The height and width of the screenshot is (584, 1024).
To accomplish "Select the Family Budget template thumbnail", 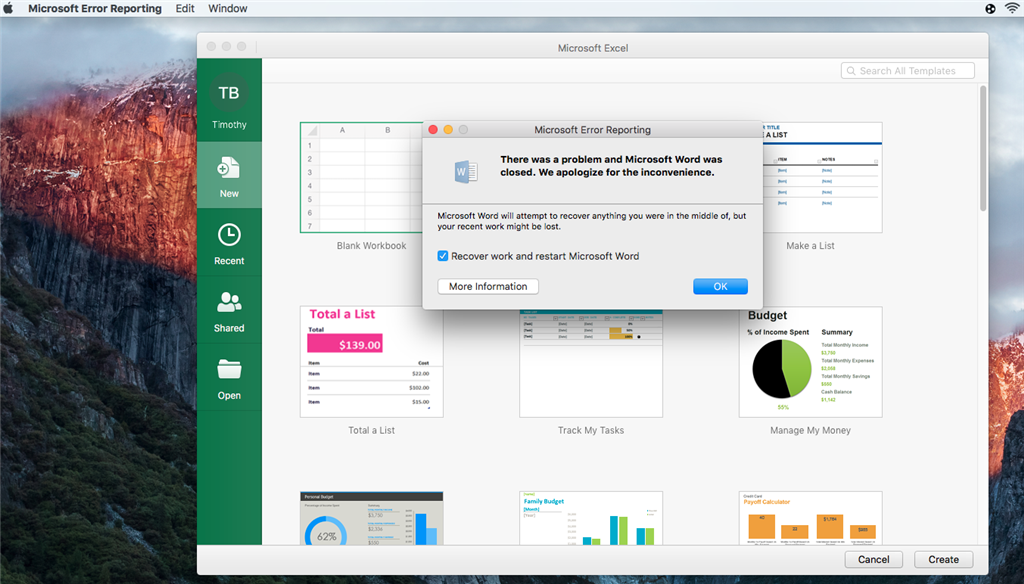I will point(591,518).
